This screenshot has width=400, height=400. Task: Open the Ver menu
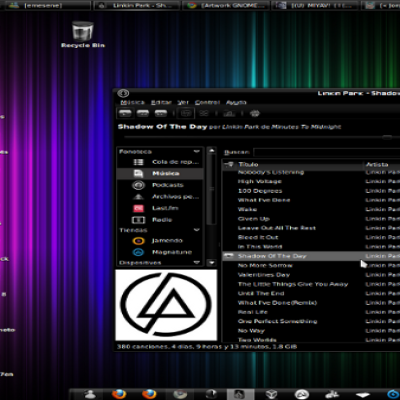[183, 102]
